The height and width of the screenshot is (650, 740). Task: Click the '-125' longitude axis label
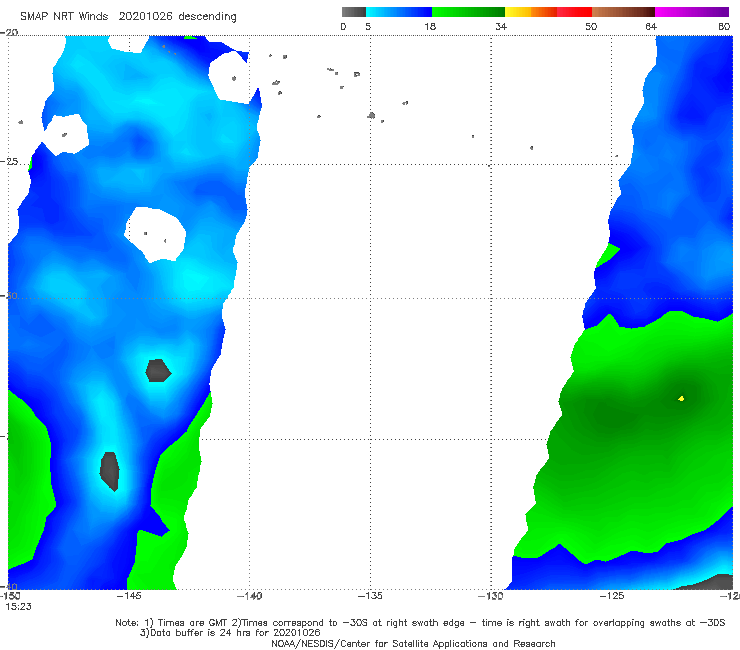tap(612, 596)
